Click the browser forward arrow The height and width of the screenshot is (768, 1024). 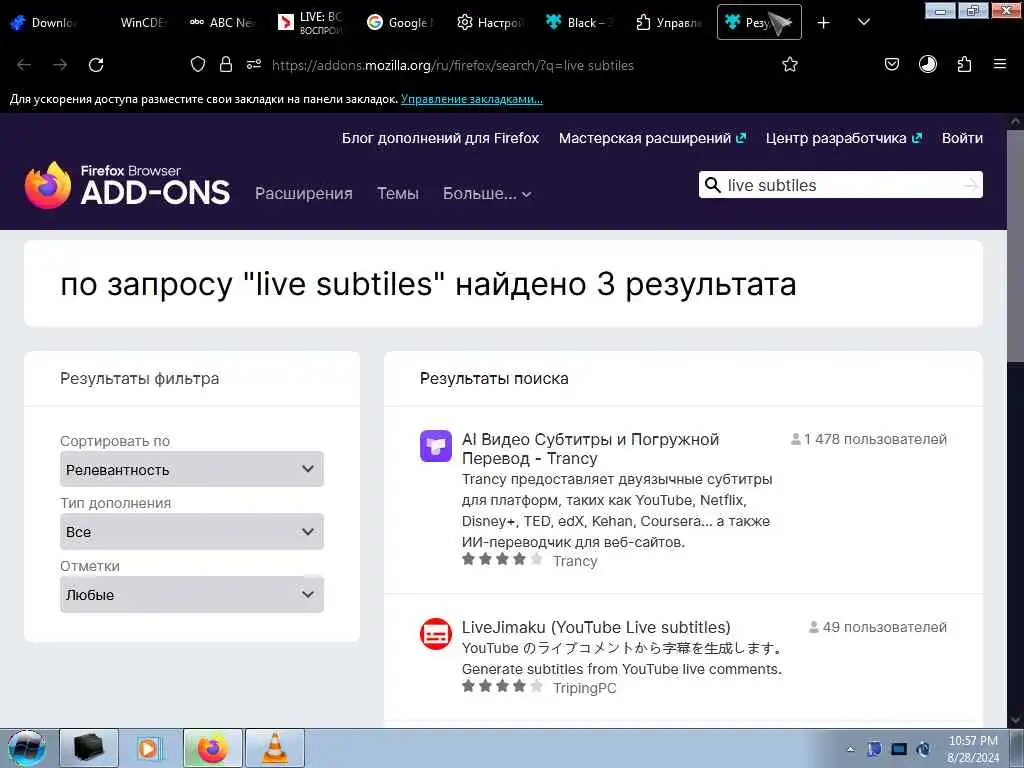click(x=60, y=65)
